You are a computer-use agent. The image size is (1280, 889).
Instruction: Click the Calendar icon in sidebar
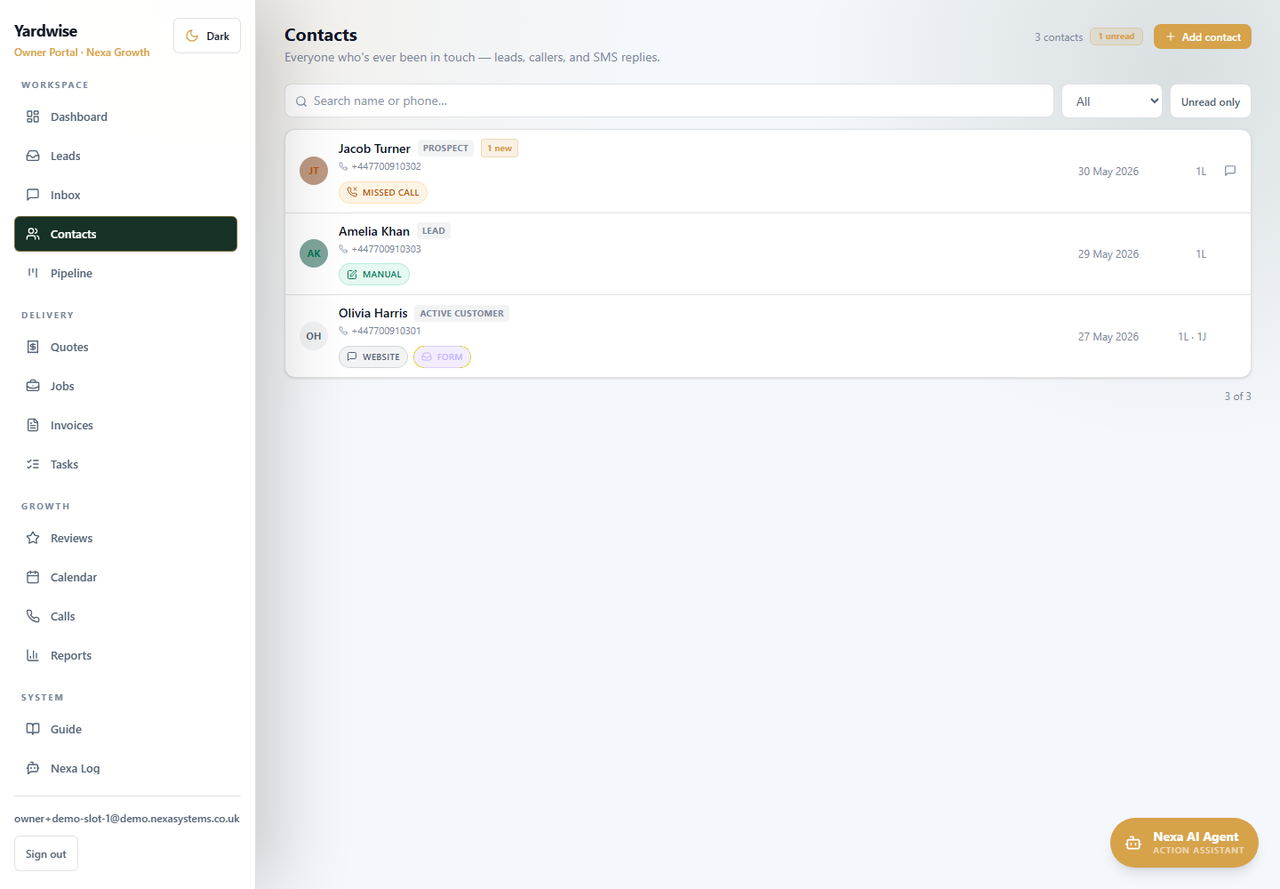click(x=33, y=577)
